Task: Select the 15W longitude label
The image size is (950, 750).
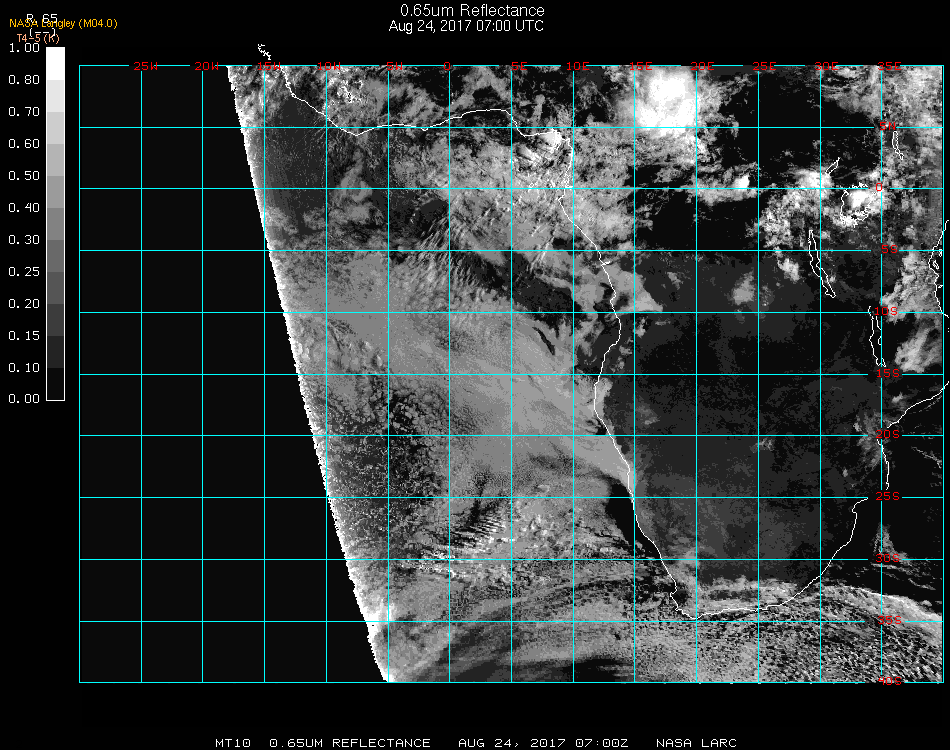Action: pos(268,66)
